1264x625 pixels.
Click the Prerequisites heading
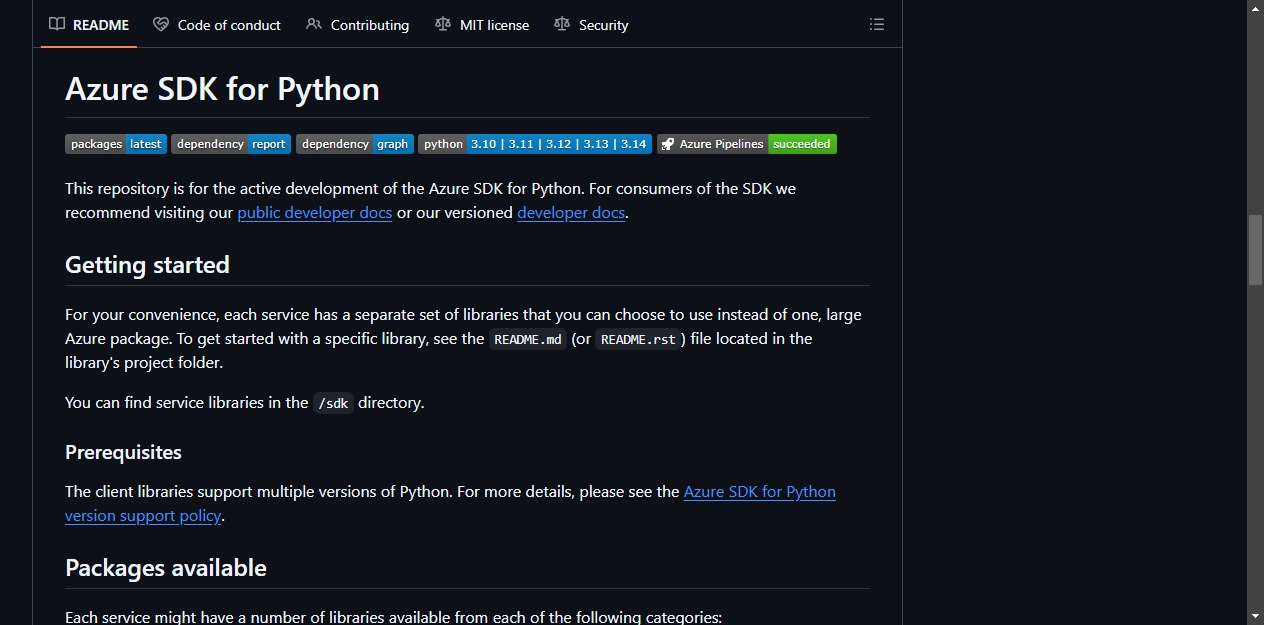pyautogui.click(x=123, y=453)
